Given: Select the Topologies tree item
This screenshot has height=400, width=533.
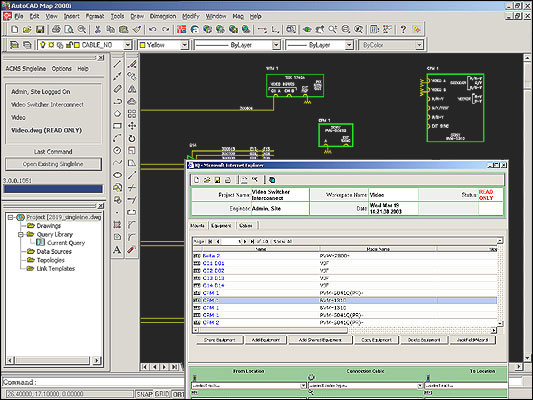Looking at the screenshot, I should click(x=50, y=260).
